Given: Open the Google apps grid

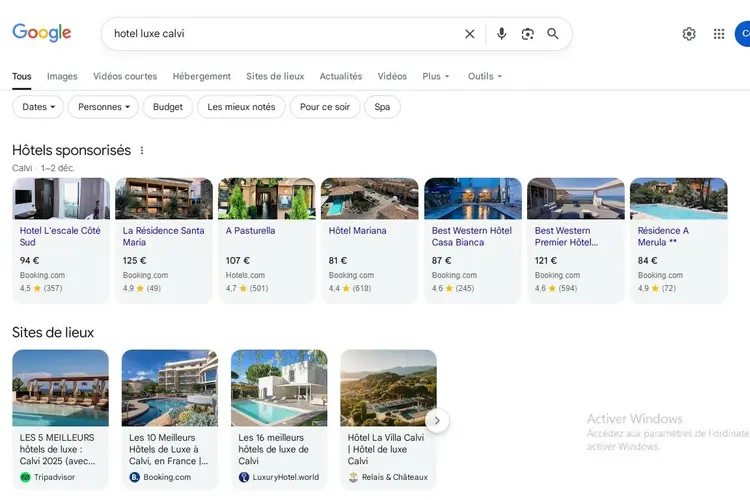Looking at the screenshot, I should (719, 34).
